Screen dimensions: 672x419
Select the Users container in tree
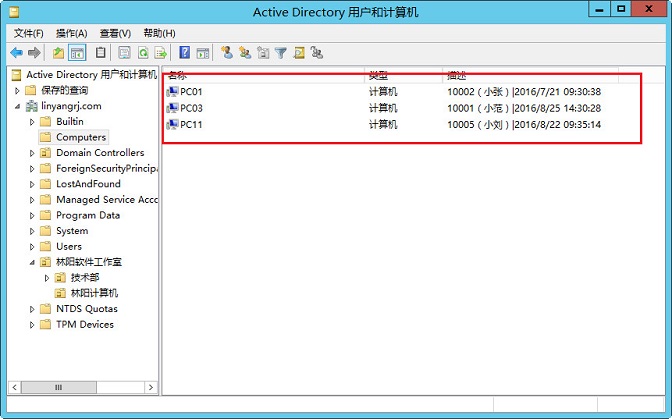coord(69,246)
